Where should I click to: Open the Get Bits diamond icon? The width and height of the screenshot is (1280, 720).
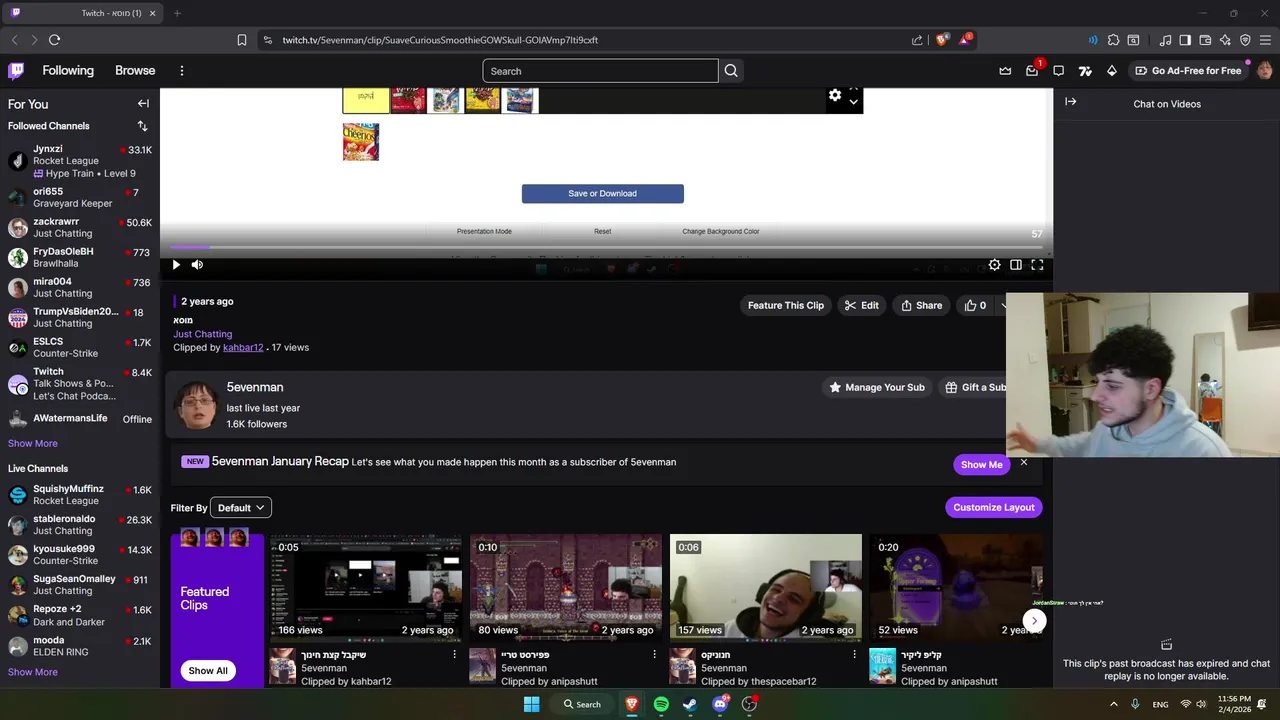(1111, 71)
